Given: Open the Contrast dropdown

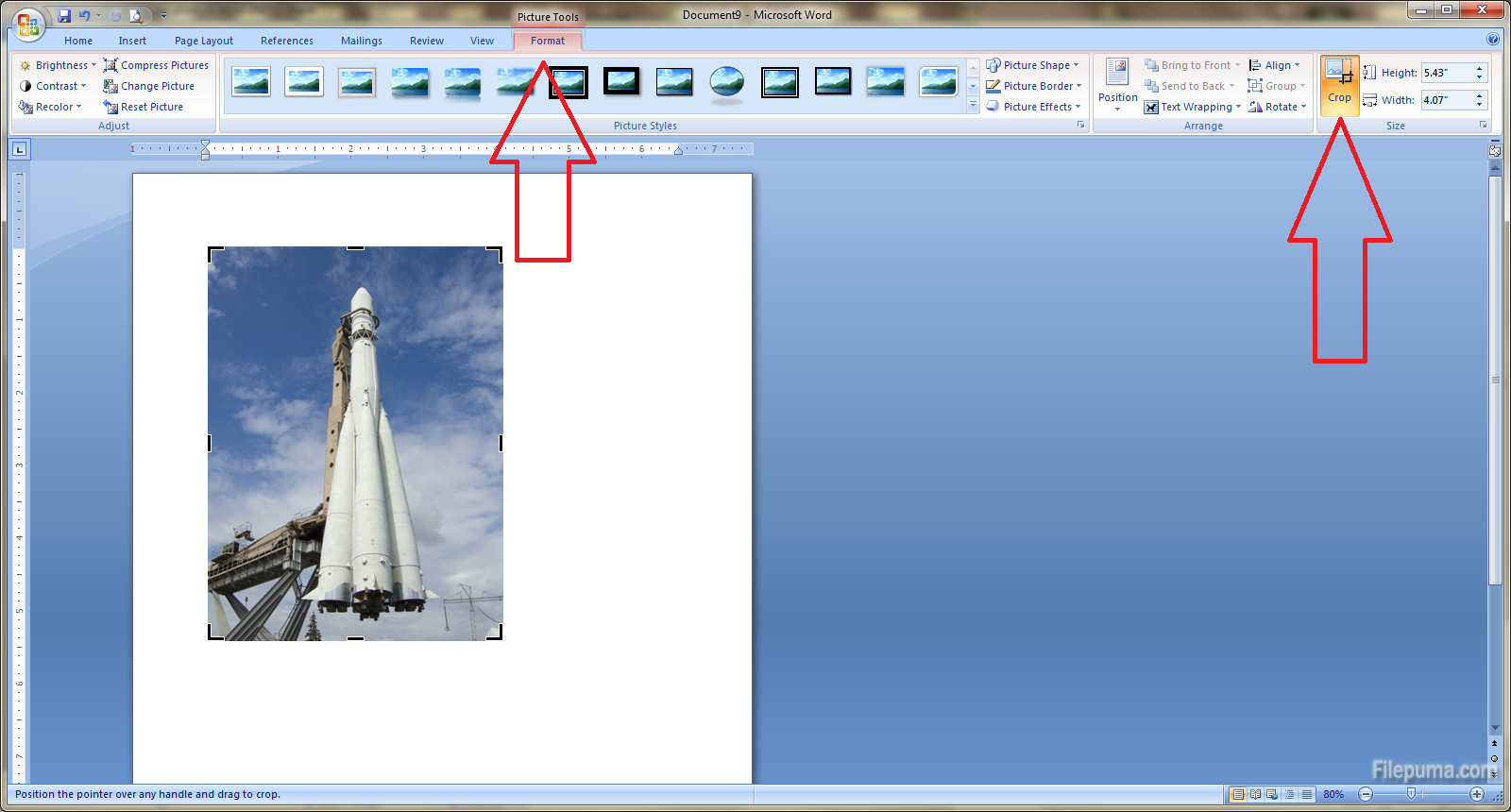Looking at the screenshot, I should 53,86.
